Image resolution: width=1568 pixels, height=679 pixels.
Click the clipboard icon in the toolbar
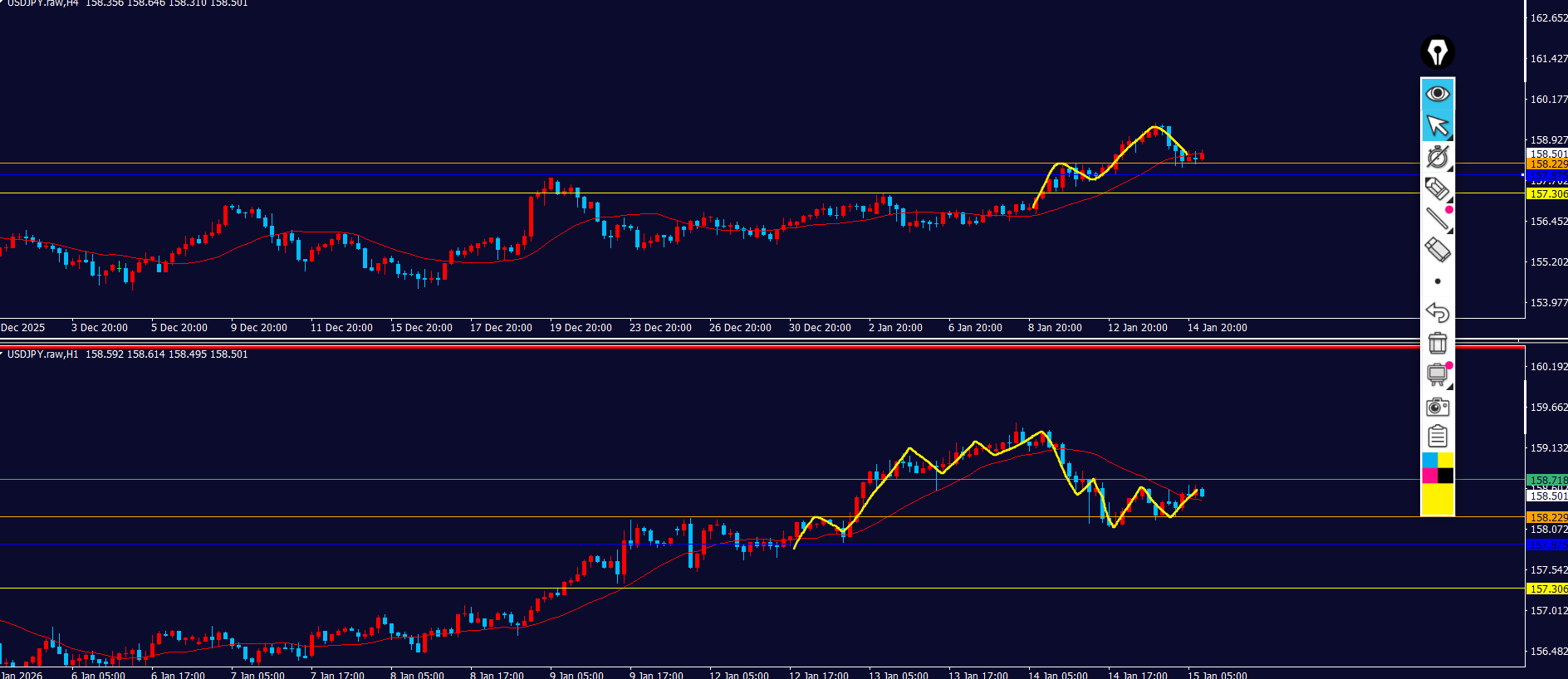click(x=1437, y=437)
